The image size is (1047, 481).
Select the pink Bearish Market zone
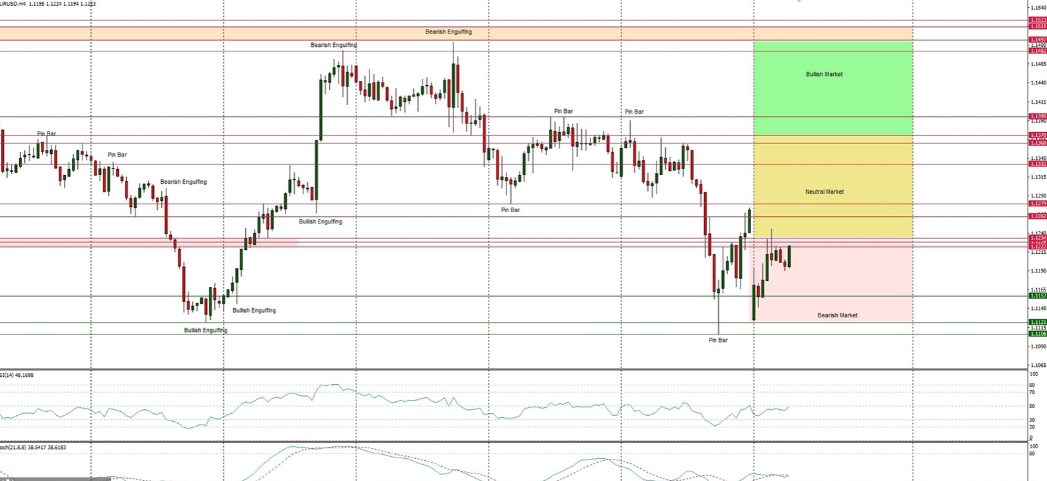pyautogui.click(x=832, y=290)
